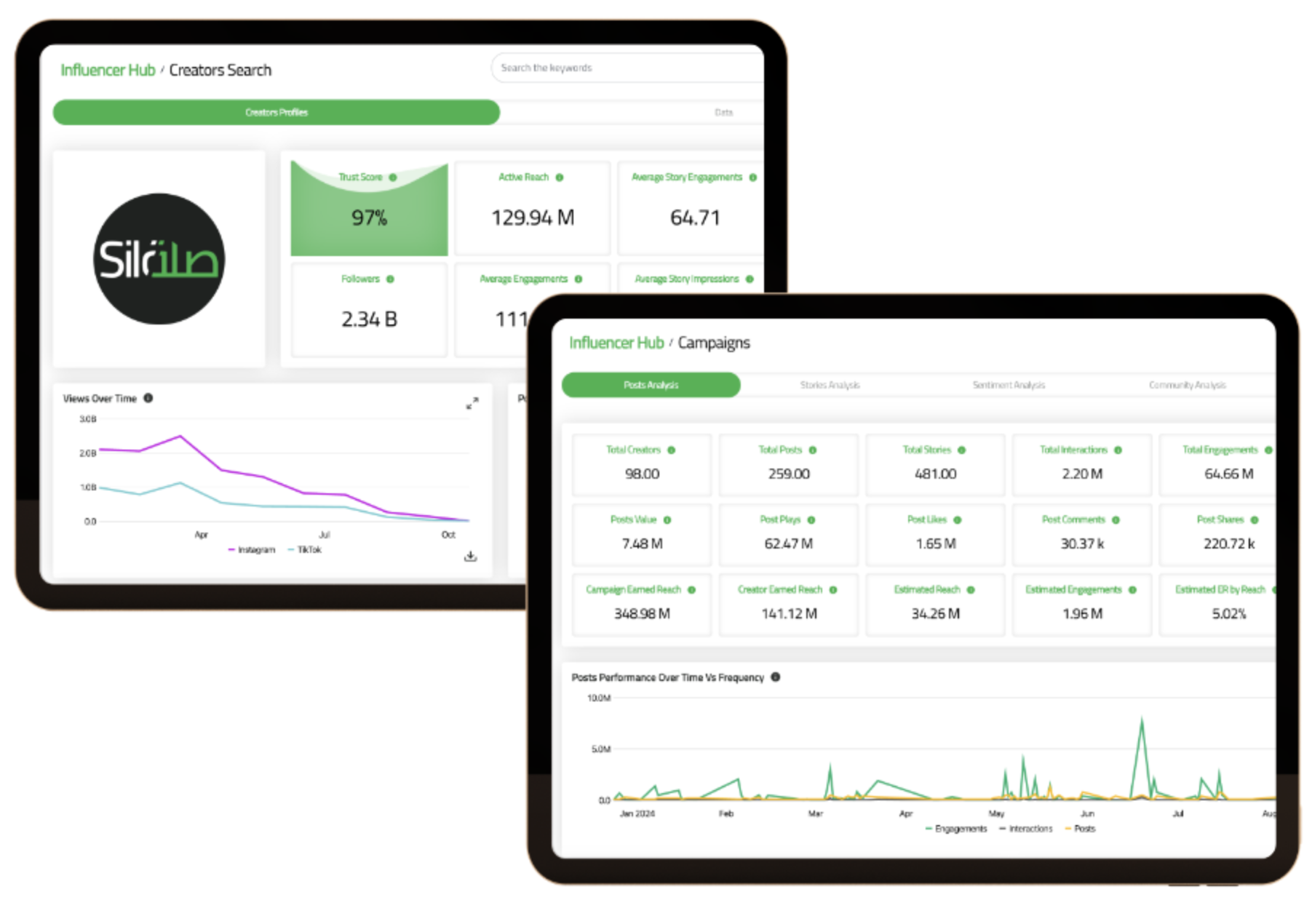The height and width of the screenshot is (924, 1304).
Task: Click the Trust Score info icon
Action: click(x=393, y=178)
